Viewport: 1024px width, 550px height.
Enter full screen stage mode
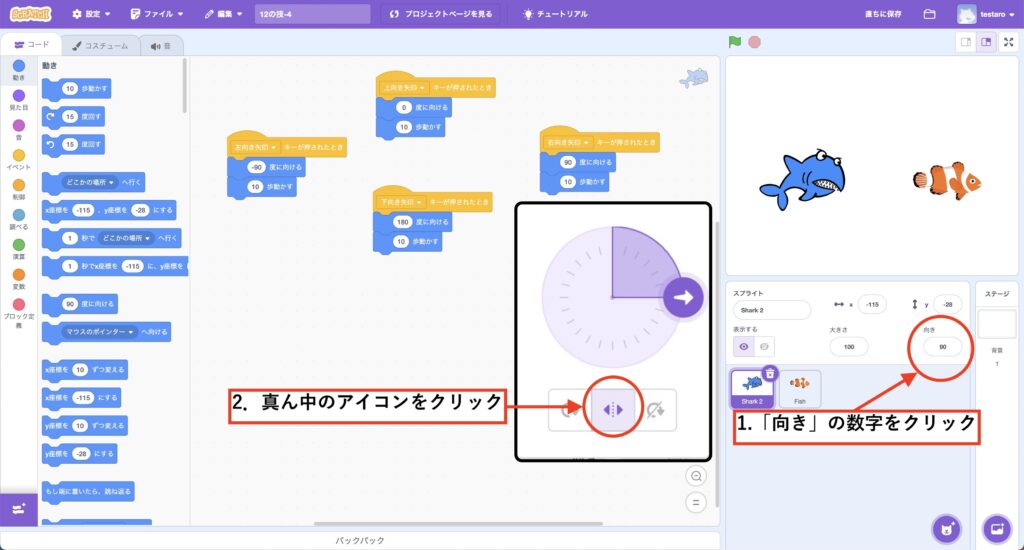pos(1008,42)
